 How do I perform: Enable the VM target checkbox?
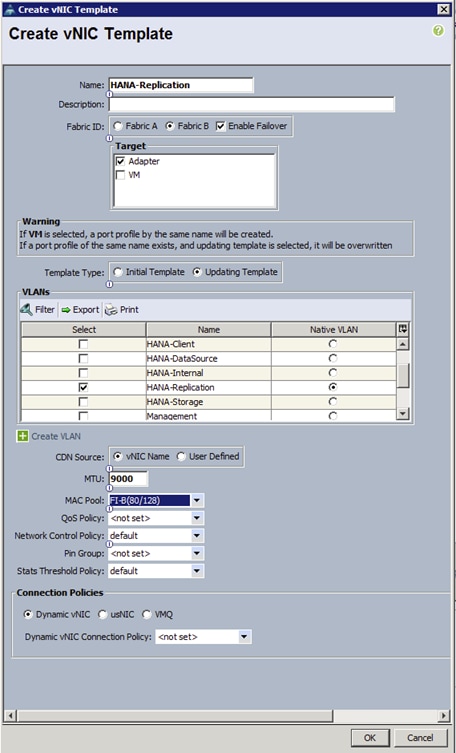(120, 175)
